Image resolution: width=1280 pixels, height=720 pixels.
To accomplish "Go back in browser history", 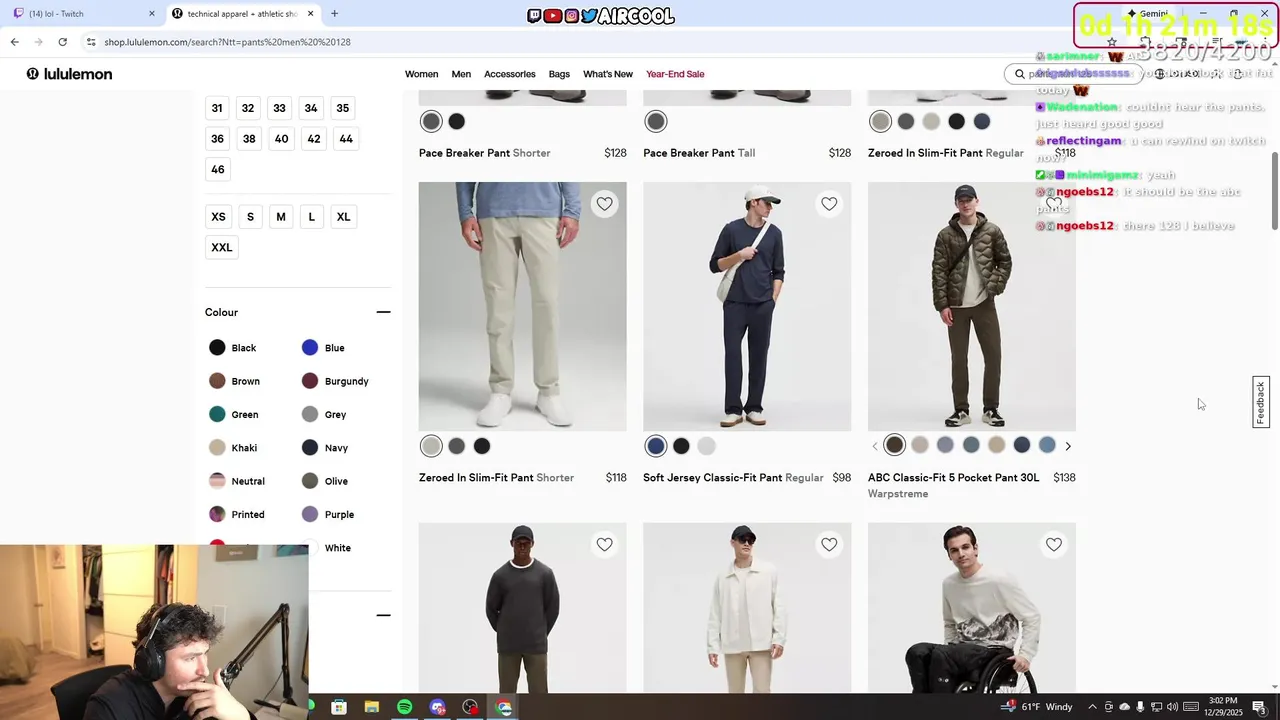I will pos(14,42).
